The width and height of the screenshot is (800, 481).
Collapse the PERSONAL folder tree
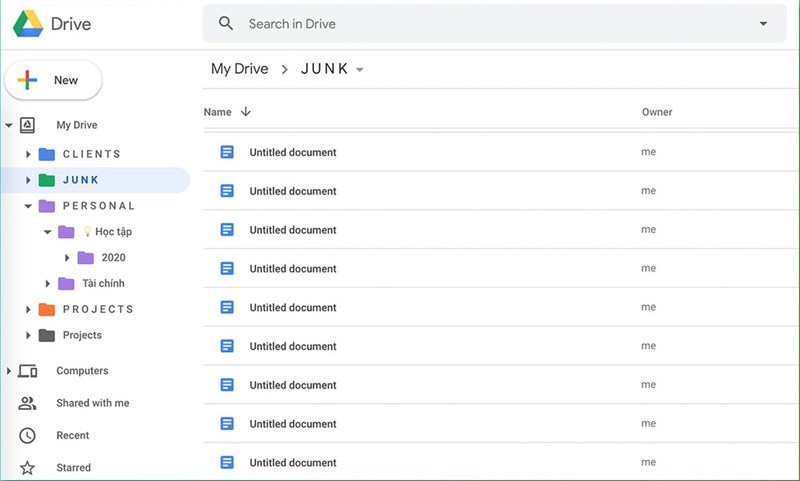(29, 206)
